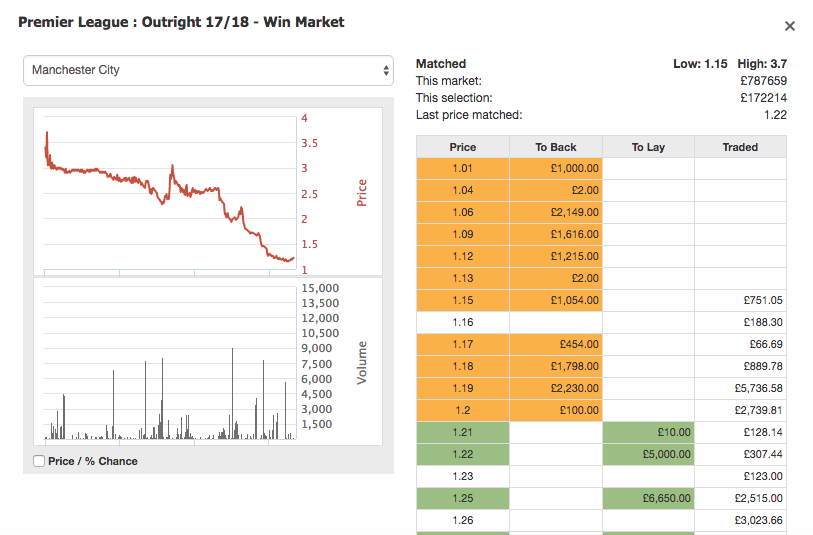Click the dropdown arrows on team selector
This screenshot has width=813, height=535.
[x=386, y=70]
